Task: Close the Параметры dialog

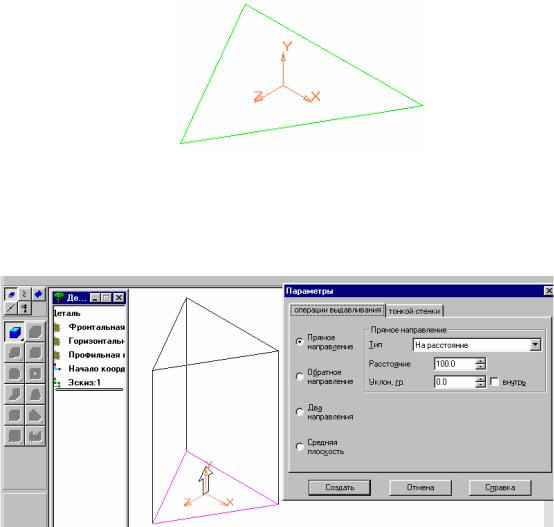Action: pyautogui.click(x=549, y=291)
